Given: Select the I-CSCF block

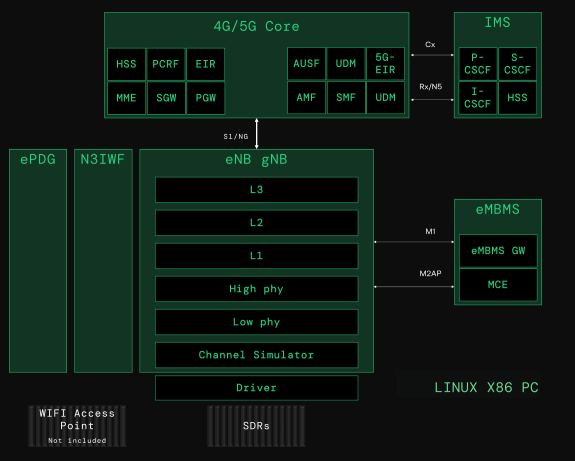Looking at the screenshot, I should click(477, 98).
